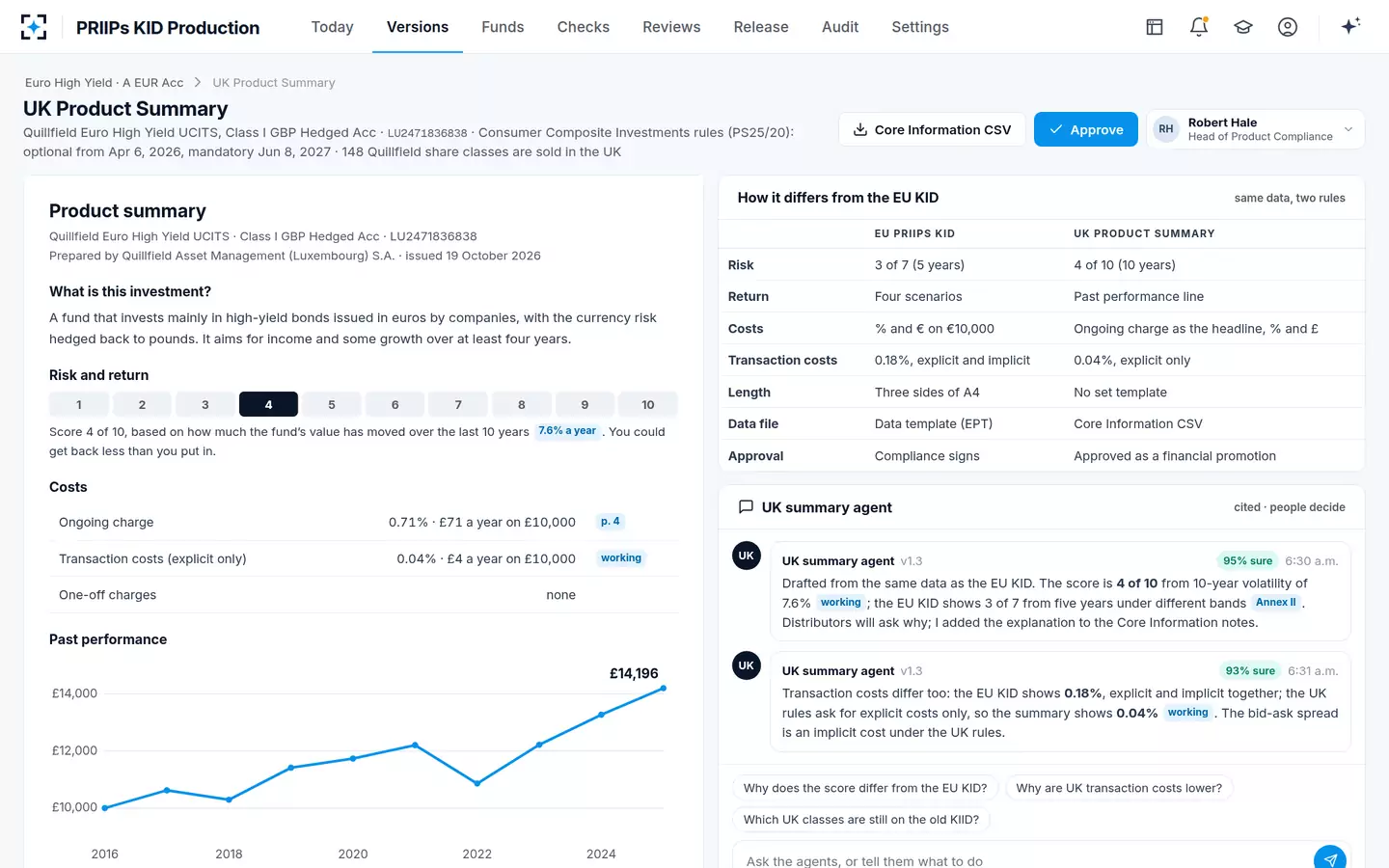The height and width of the screenshot is (868, 1389).
Task: Open the user account icon
Action: click(x=1288, y=27)
